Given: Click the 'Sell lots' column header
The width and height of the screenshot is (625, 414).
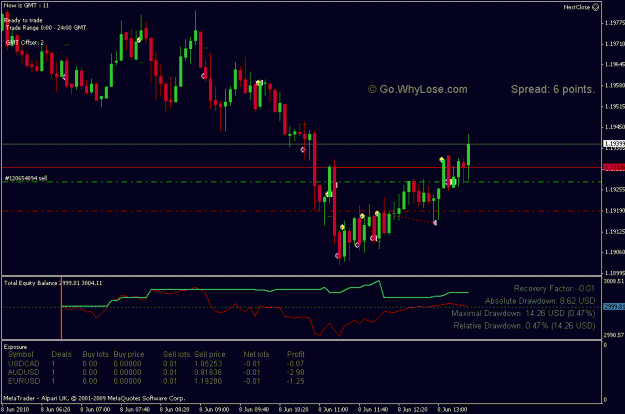Looking at the screenshot, I should 177,354.
